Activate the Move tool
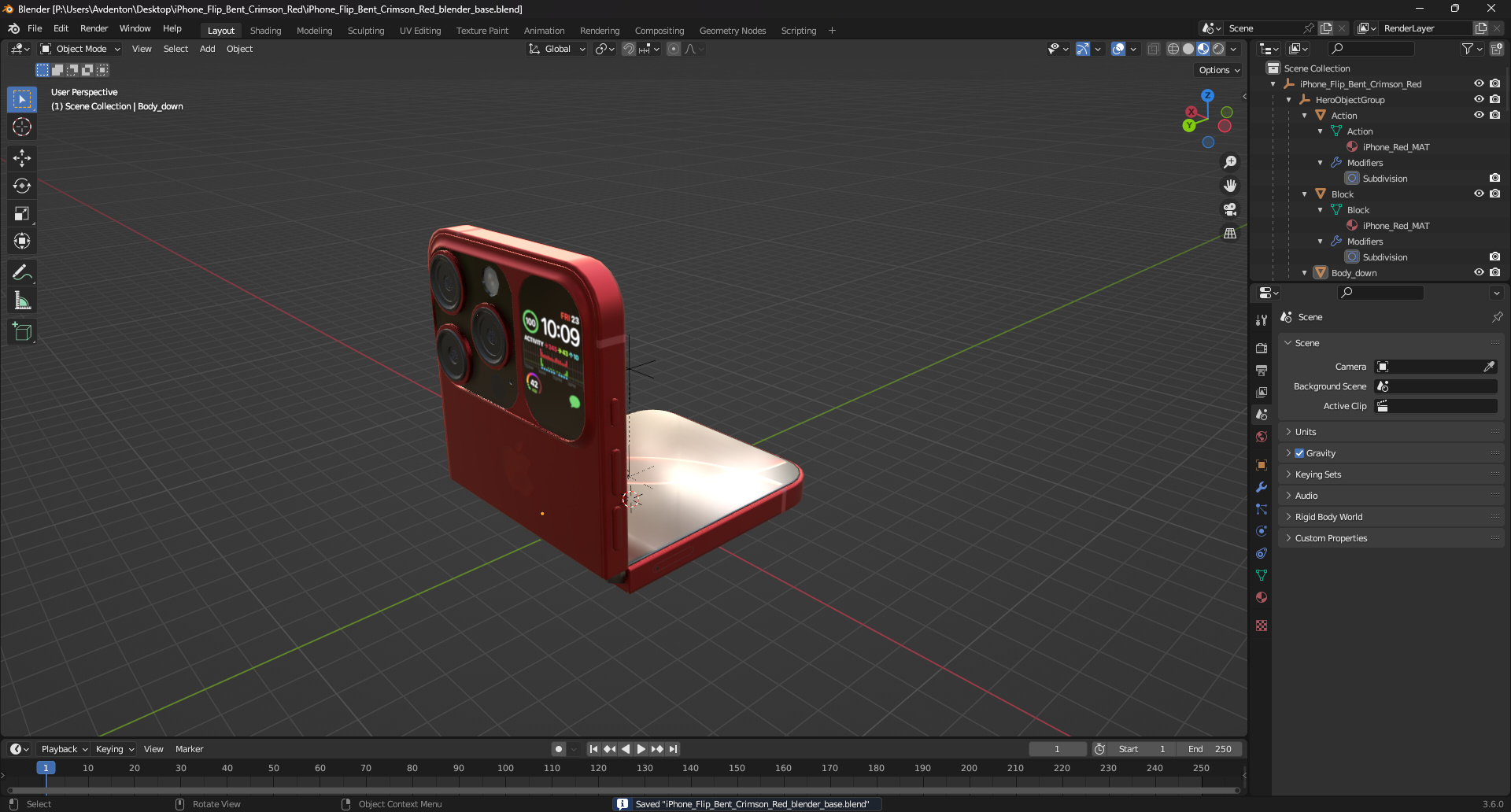This screenshot has width=1511, height=812. 22,158
